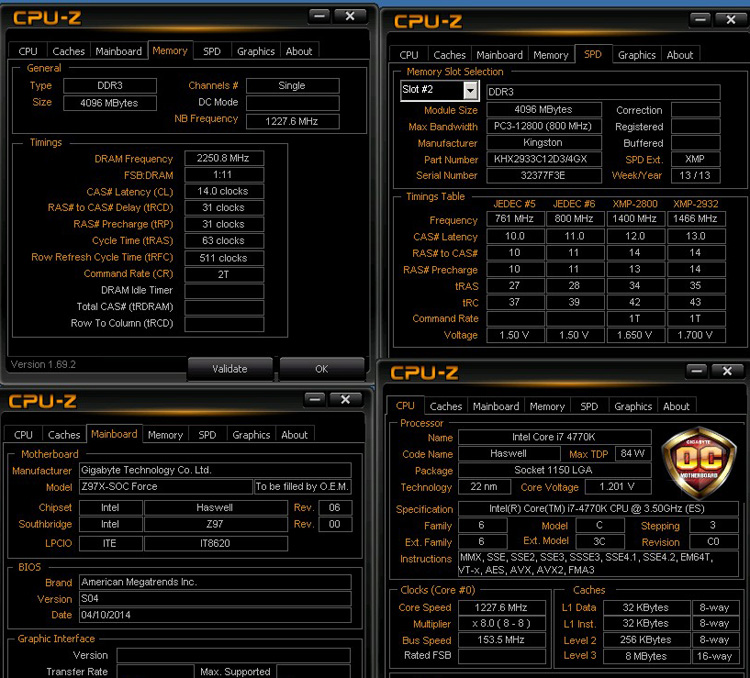Image resolution: width=750 pixels, height=678 pixels.
Task: Click the FSB:DRAM 1:11 value
Action: point(224,175)
